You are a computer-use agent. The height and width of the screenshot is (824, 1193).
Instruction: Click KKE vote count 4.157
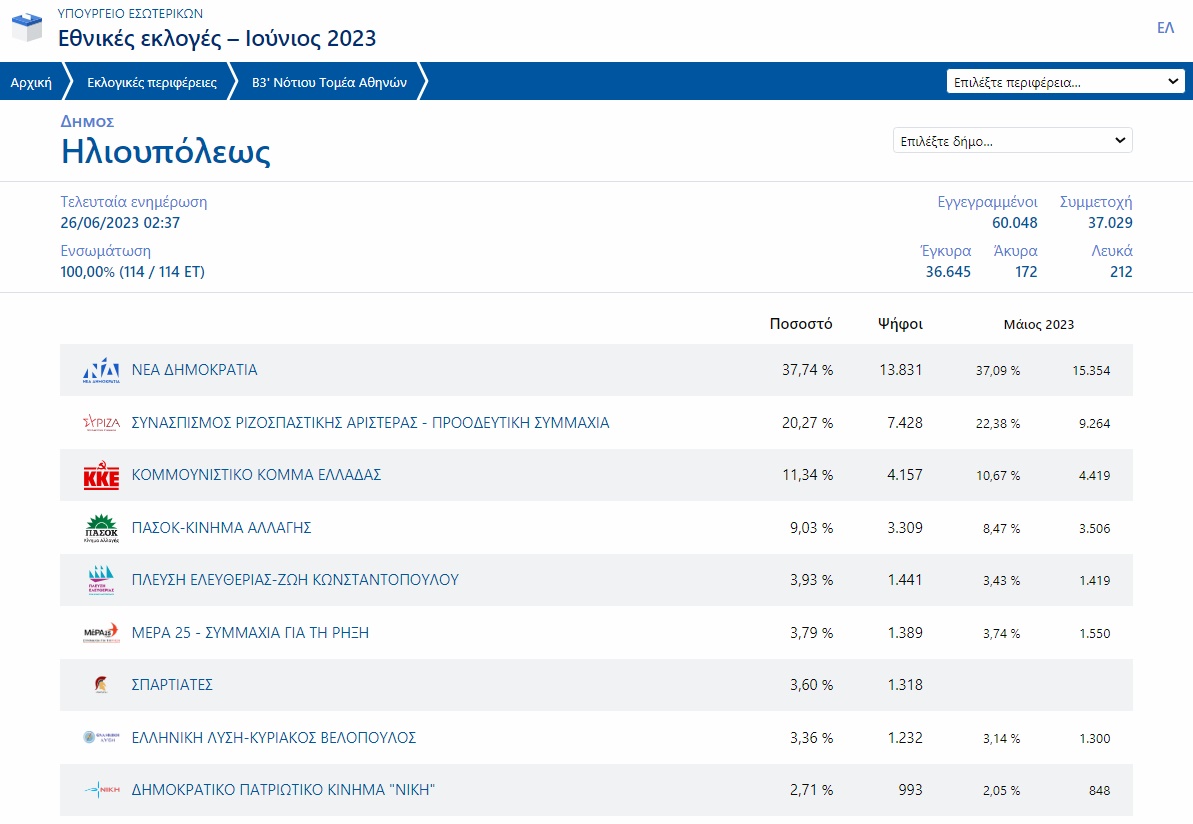tap(905, 475)
